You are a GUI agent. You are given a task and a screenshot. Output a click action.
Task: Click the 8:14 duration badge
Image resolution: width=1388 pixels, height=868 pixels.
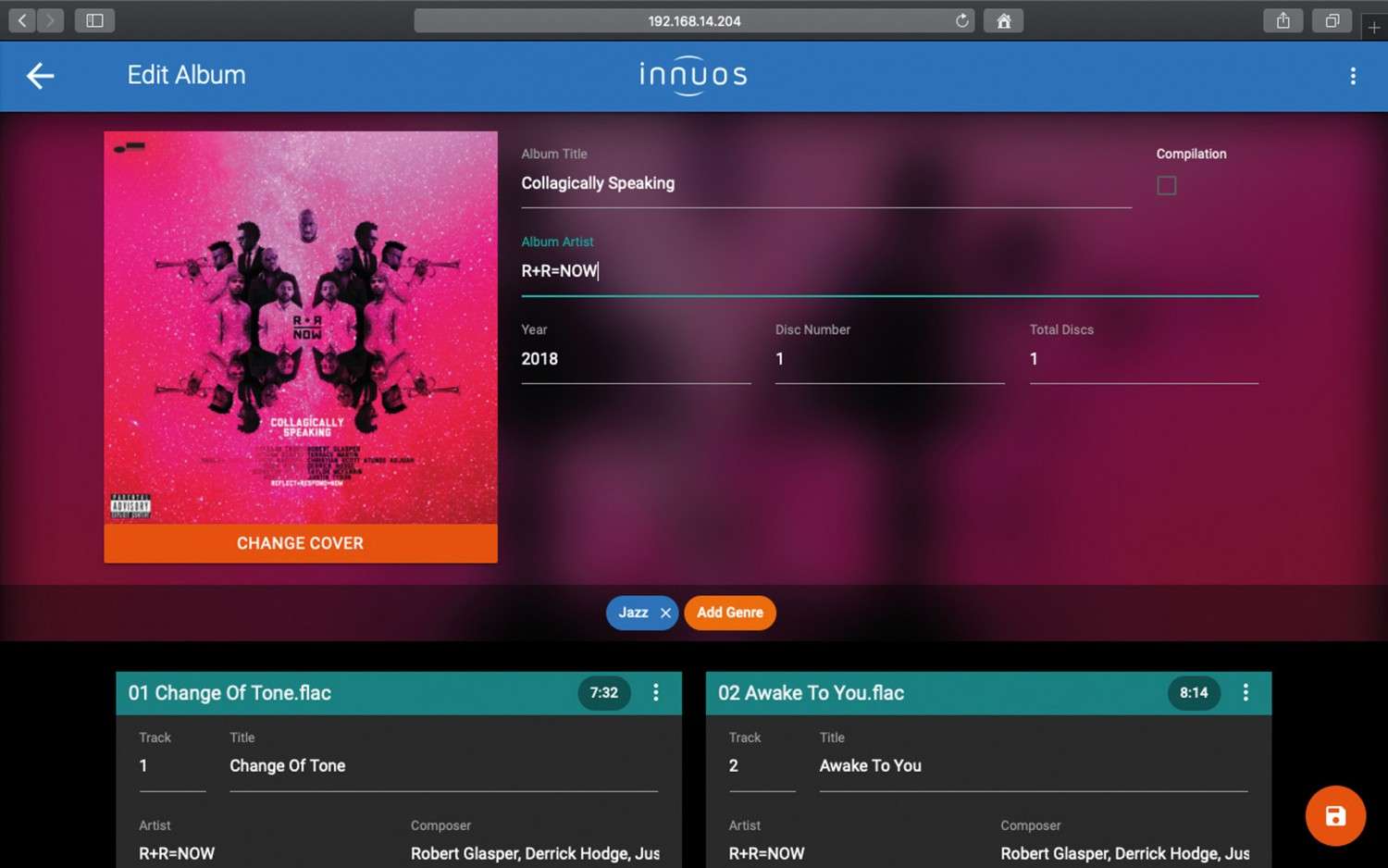[1194, 692]
